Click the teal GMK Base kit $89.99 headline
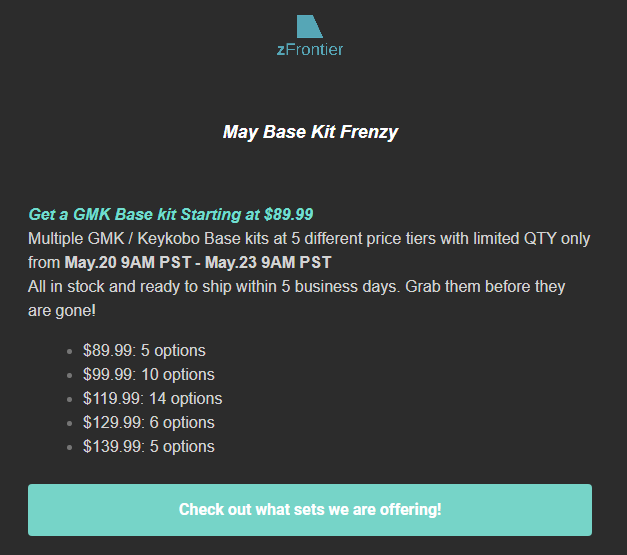 (171, 214)
